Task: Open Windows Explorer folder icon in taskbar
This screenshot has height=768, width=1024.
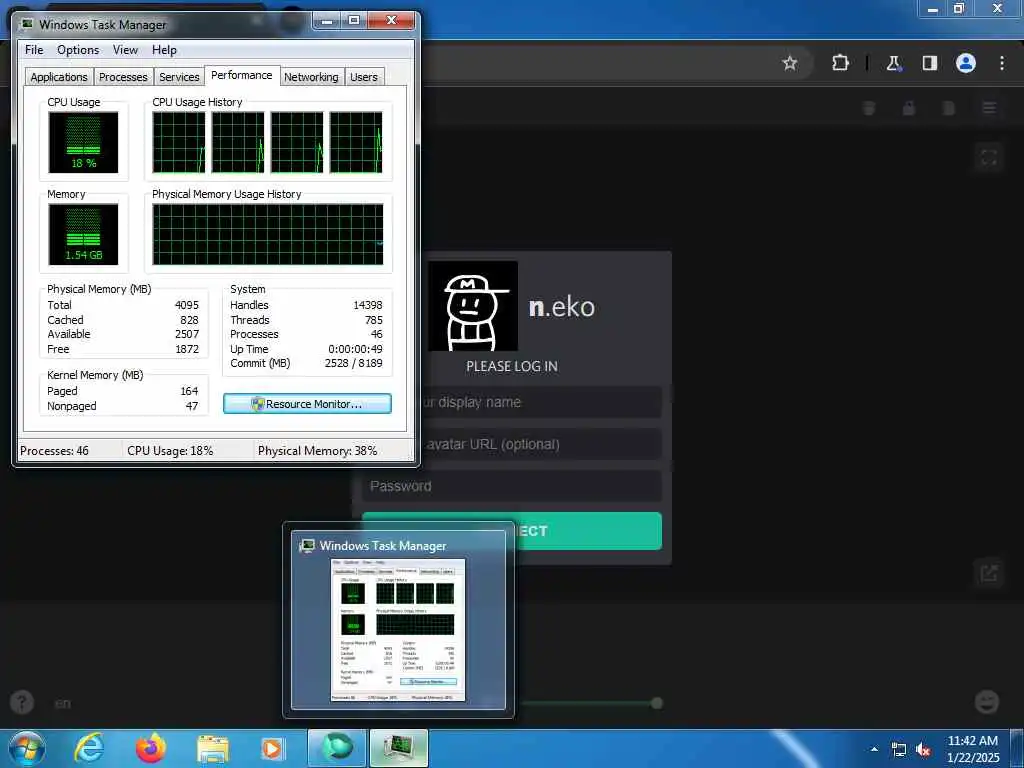Action: pyautogui.click(x=213, y=749)
